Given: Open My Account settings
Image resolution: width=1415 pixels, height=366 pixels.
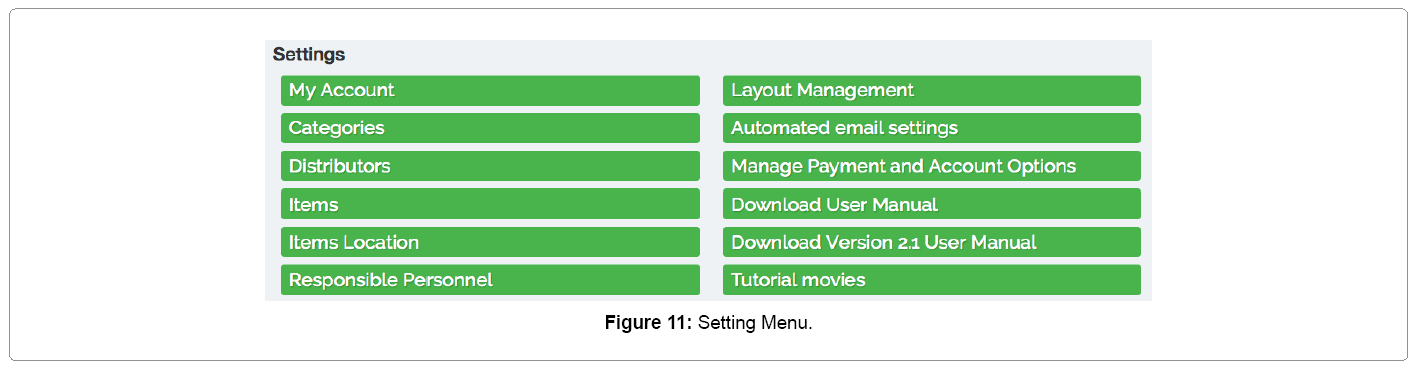Looking at the screenshot, I should click(x=490, y=90).
